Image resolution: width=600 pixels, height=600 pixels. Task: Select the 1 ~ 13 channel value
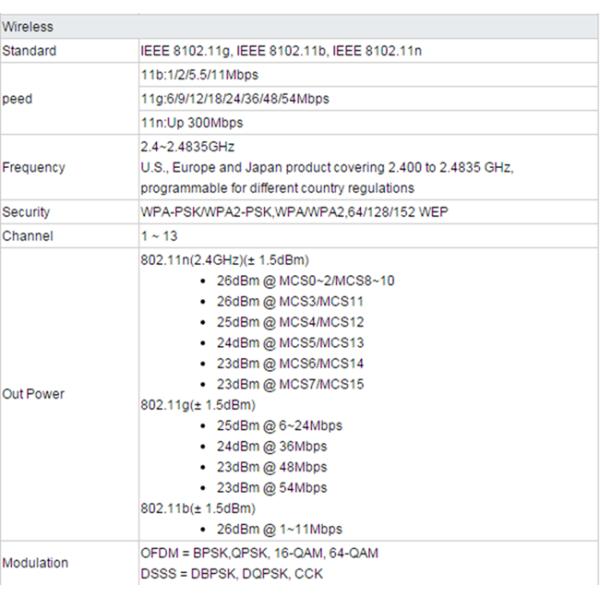click(159, 236)
